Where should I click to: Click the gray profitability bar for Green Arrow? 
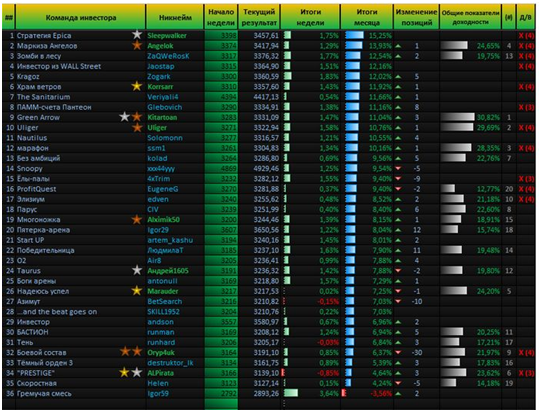458,117
